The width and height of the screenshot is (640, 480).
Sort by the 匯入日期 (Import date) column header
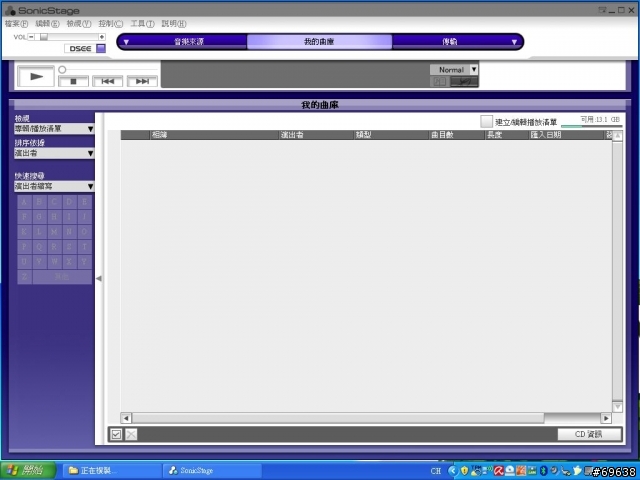(567, 135)
